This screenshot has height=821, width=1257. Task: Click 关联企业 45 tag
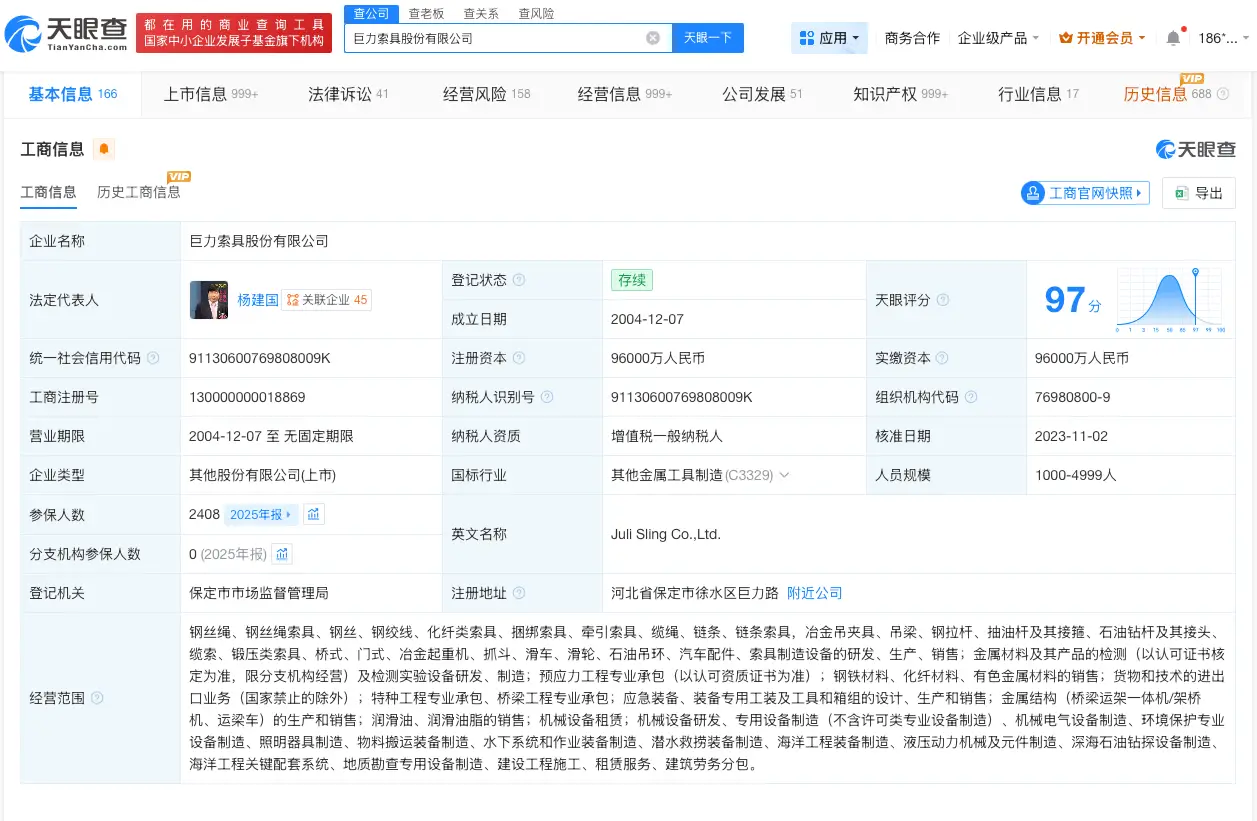(x=327, y=300)
